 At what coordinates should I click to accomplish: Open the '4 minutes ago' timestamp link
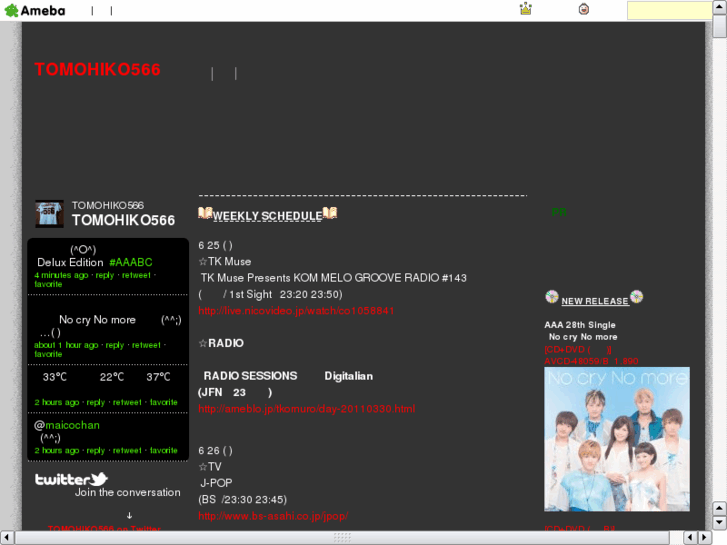tap(61, 275)
